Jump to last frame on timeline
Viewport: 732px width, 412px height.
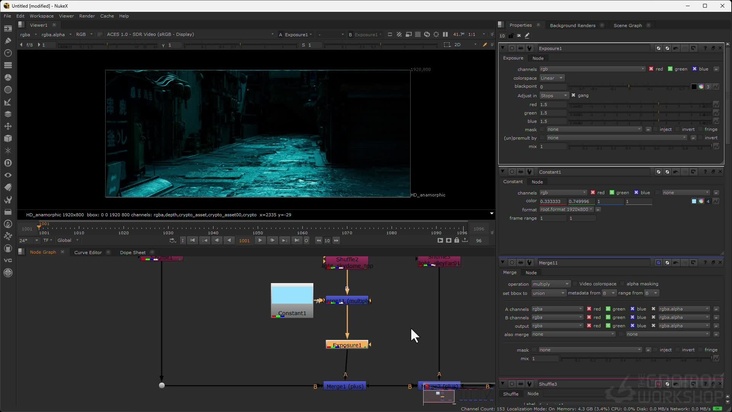(x=296, y=240)
